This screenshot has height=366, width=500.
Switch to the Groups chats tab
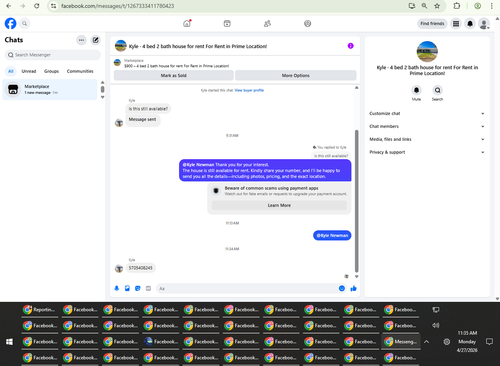[51, 71]
